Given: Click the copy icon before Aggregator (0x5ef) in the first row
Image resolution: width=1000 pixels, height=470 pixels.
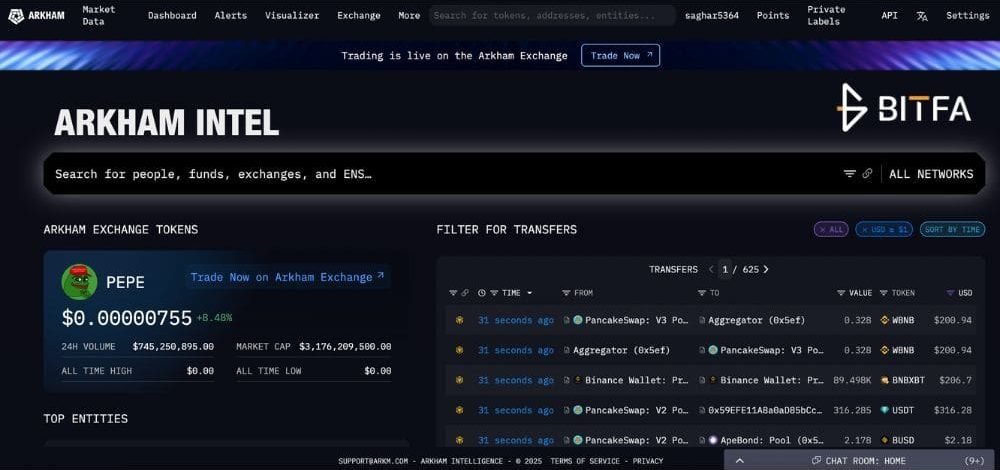Looking at the screenshot, I should click(x=702, y=320).
